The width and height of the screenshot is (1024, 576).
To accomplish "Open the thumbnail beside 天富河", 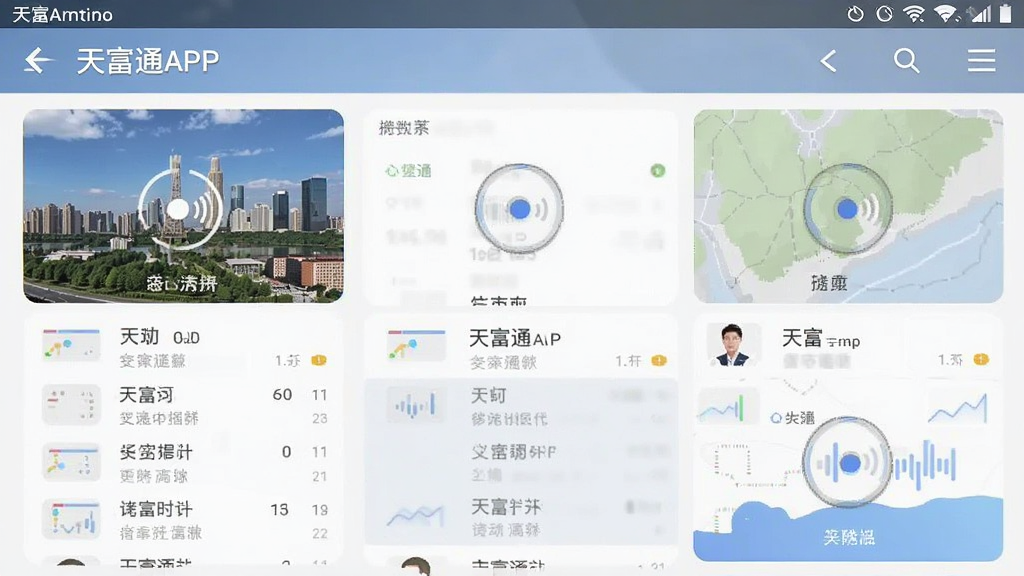I will 71,405.
